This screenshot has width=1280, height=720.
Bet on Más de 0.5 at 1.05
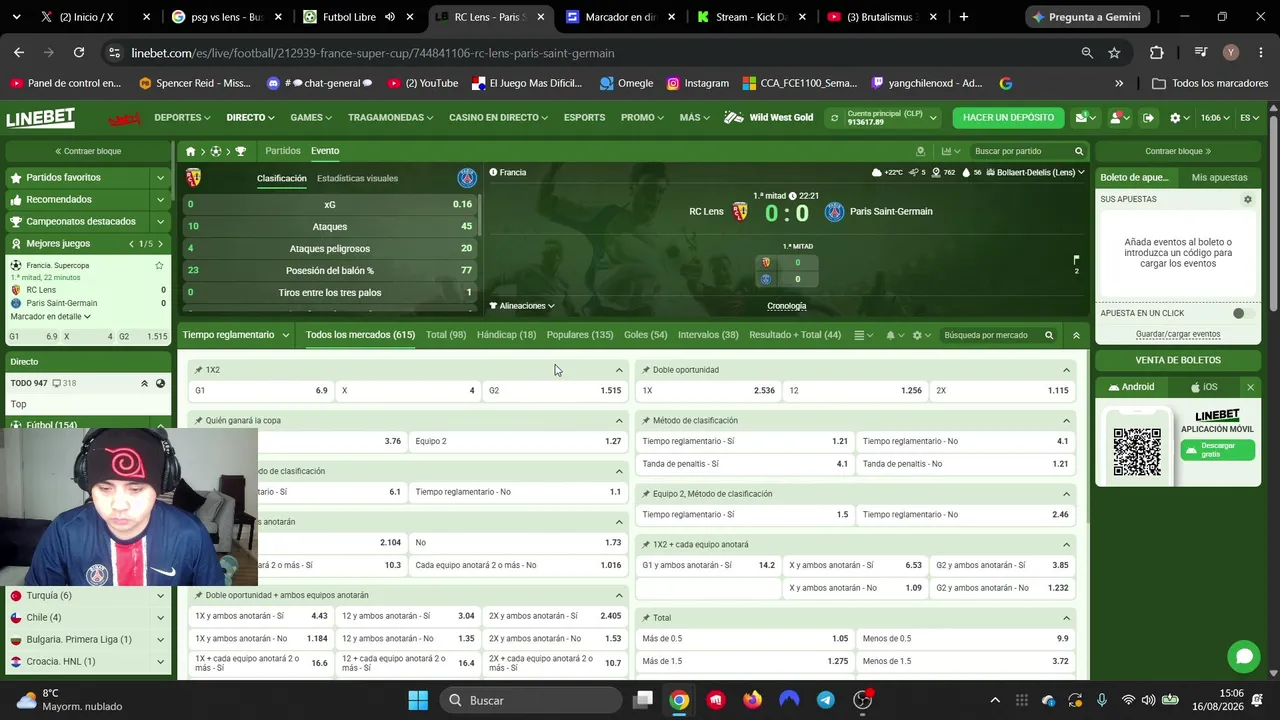tap(745, 639)
